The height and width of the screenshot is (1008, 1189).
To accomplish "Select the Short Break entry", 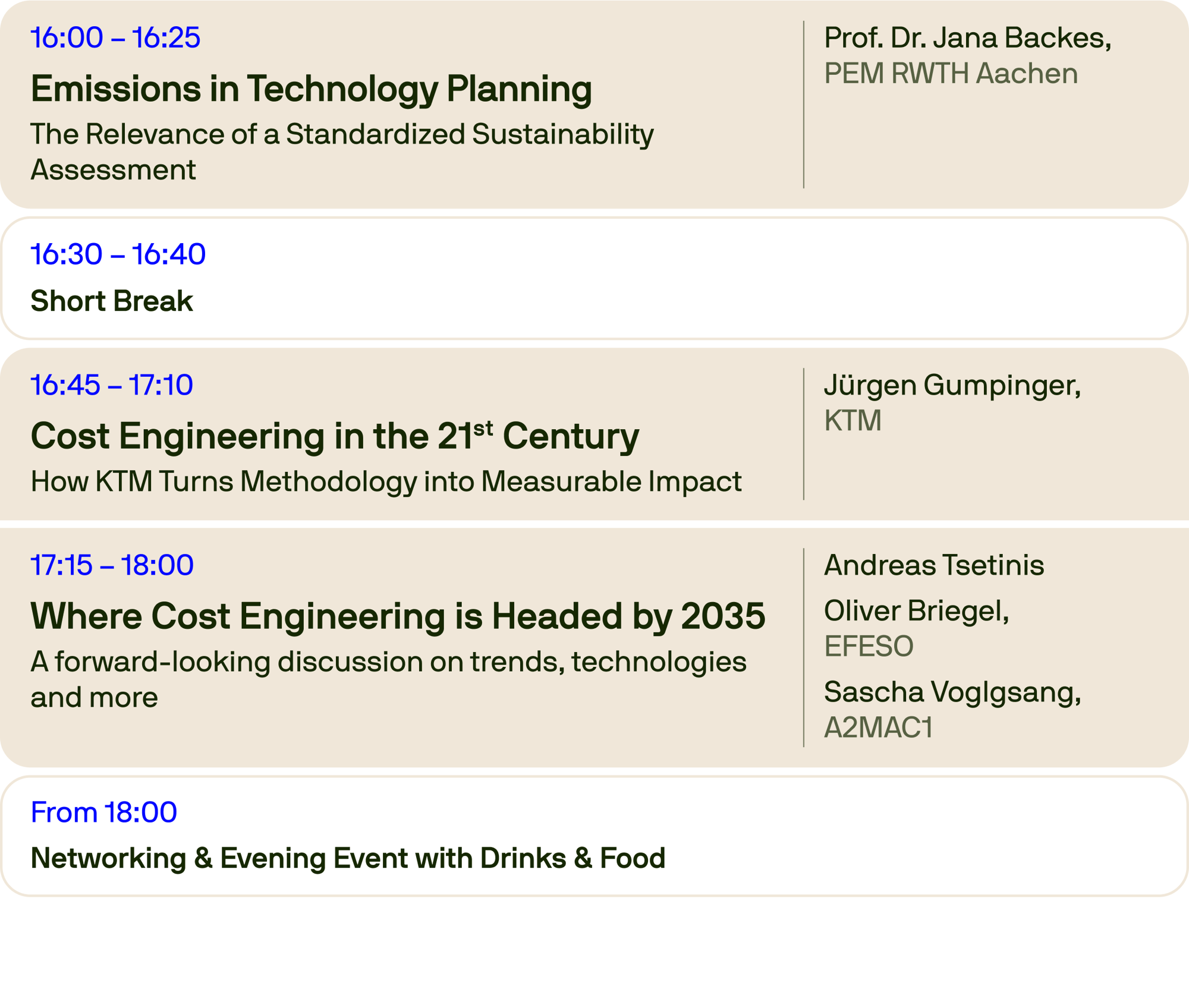I will (x=112, y=301).
